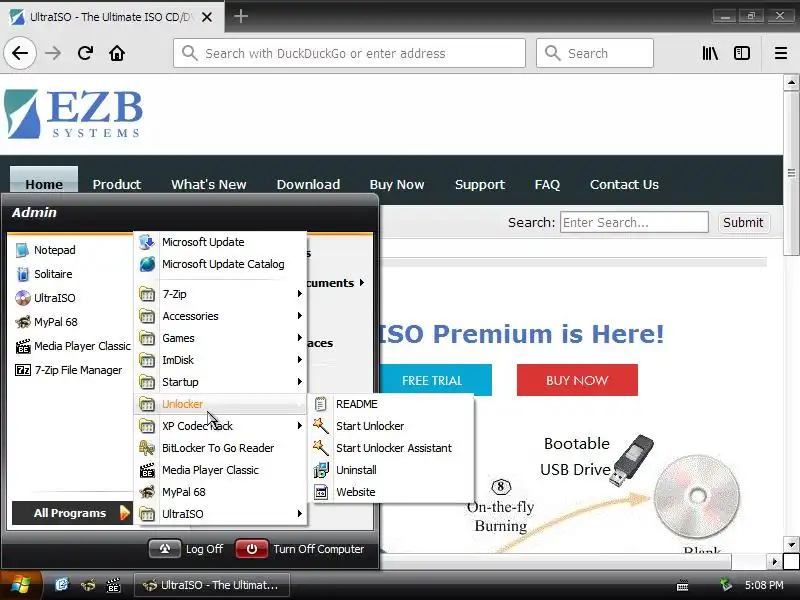Expand the Unlocker folder

(220, 404)
